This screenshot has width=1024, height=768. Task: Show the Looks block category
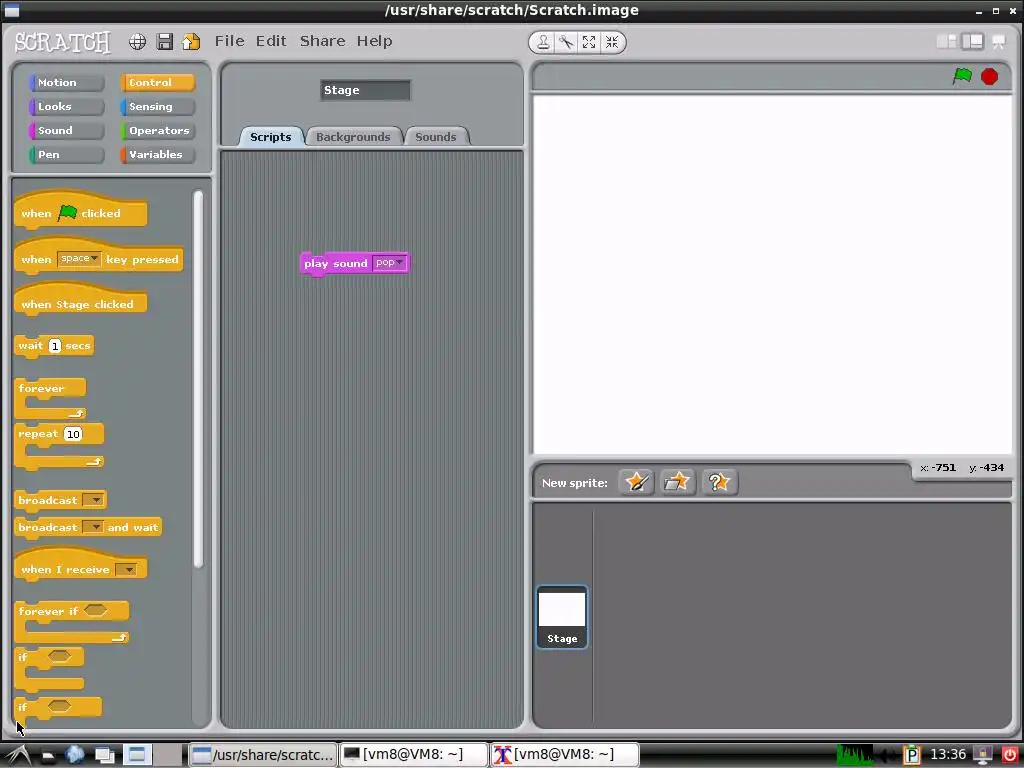tap(66, 106)
